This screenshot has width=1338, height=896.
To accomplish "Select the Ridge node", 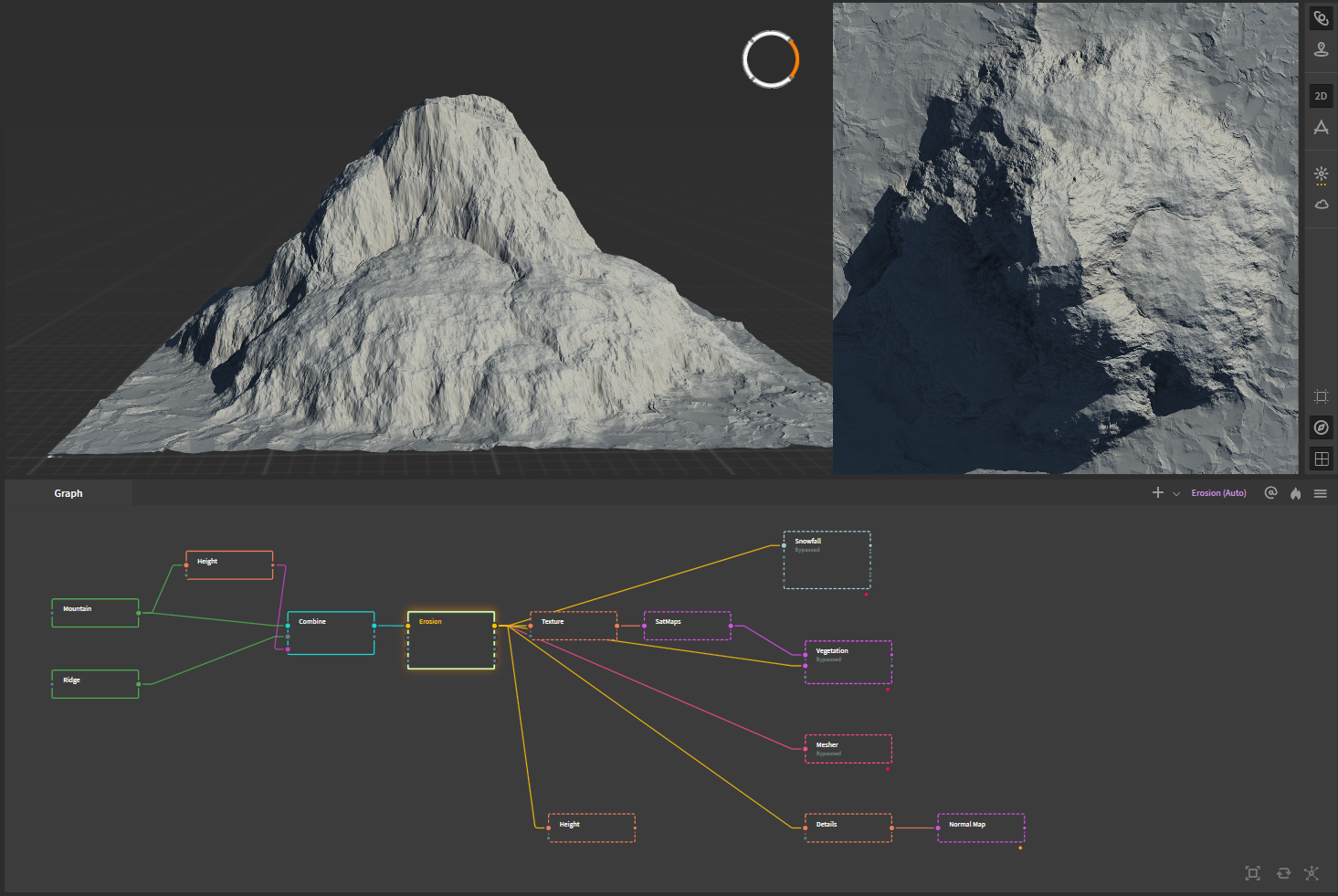I will coord(95,684).
